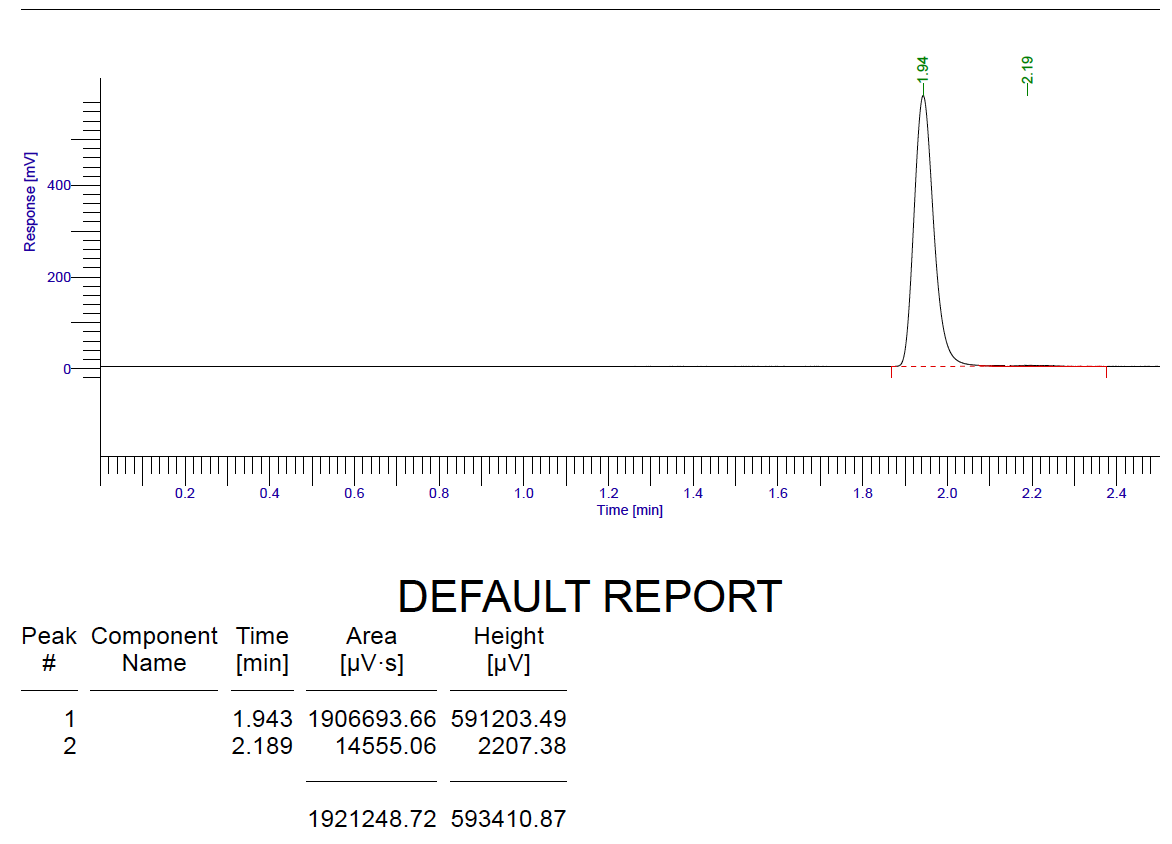The width and height of the screenshot is (1172, 844).
Task: Click the height value 591203.49 for peak 1
Action: [x=507, y=719]
